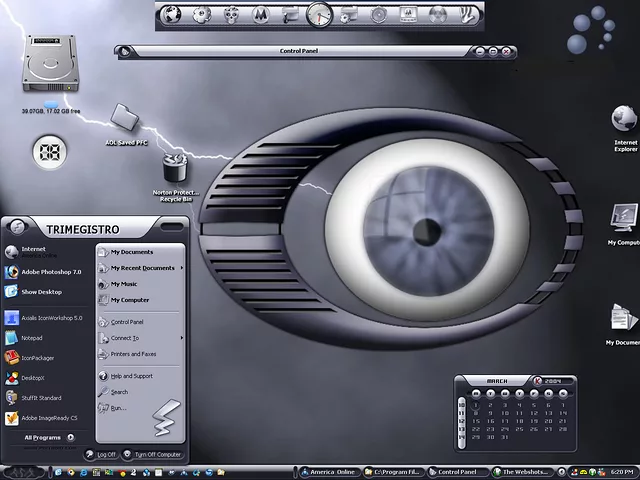Switch to America Online taskbar window
This screenshot has width=640, height=480.
coord(330,472)
